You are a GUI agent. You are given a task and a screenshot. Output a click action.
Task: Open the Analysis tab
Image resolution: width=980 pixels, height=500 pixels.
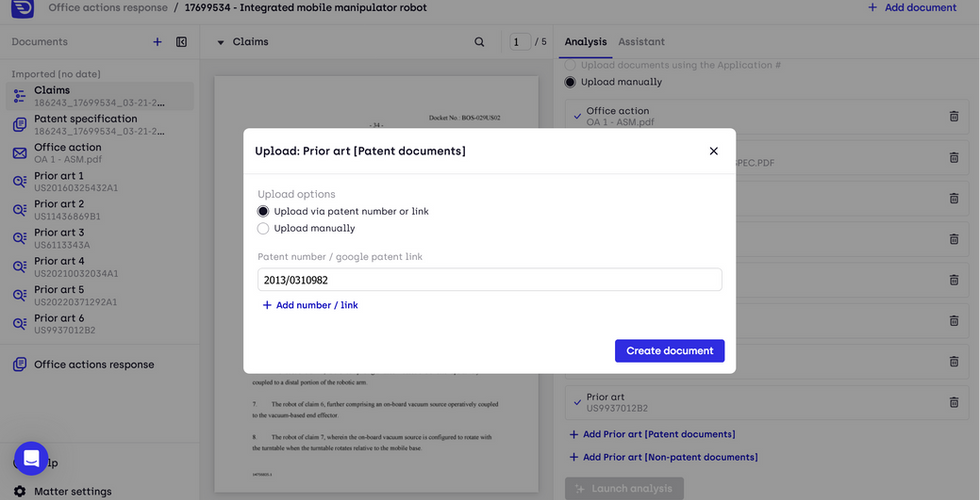point(585,42)
